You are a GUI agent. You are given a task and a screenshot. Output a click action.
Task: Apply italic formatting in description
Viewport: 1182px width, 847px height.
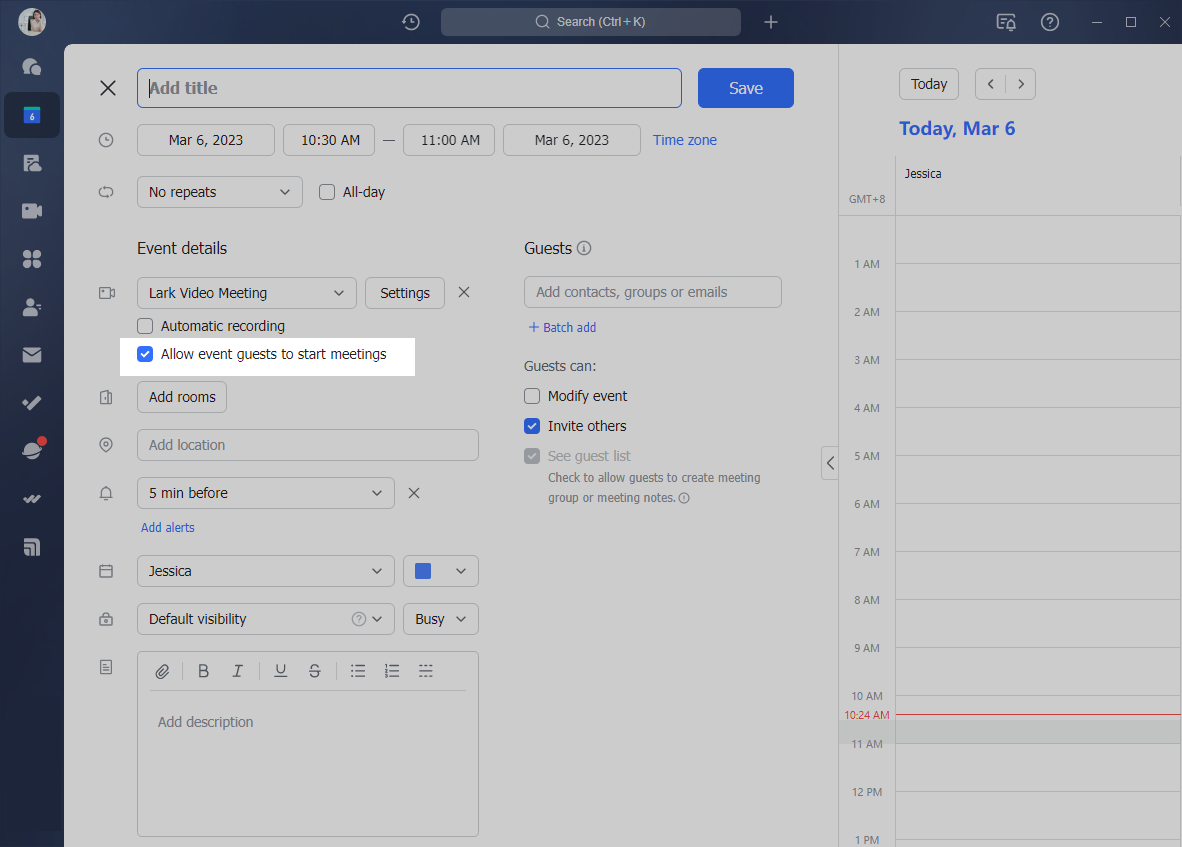(x=238, y=671)
